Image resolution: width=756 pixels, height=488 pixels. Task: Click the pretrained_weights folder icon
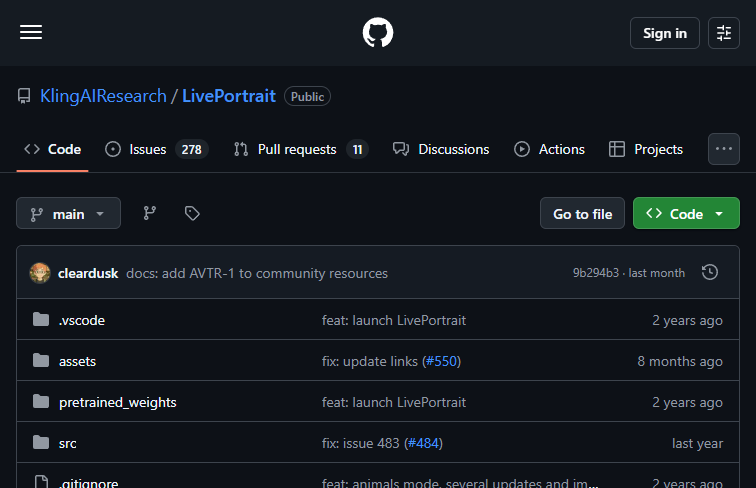click(41, 401)
